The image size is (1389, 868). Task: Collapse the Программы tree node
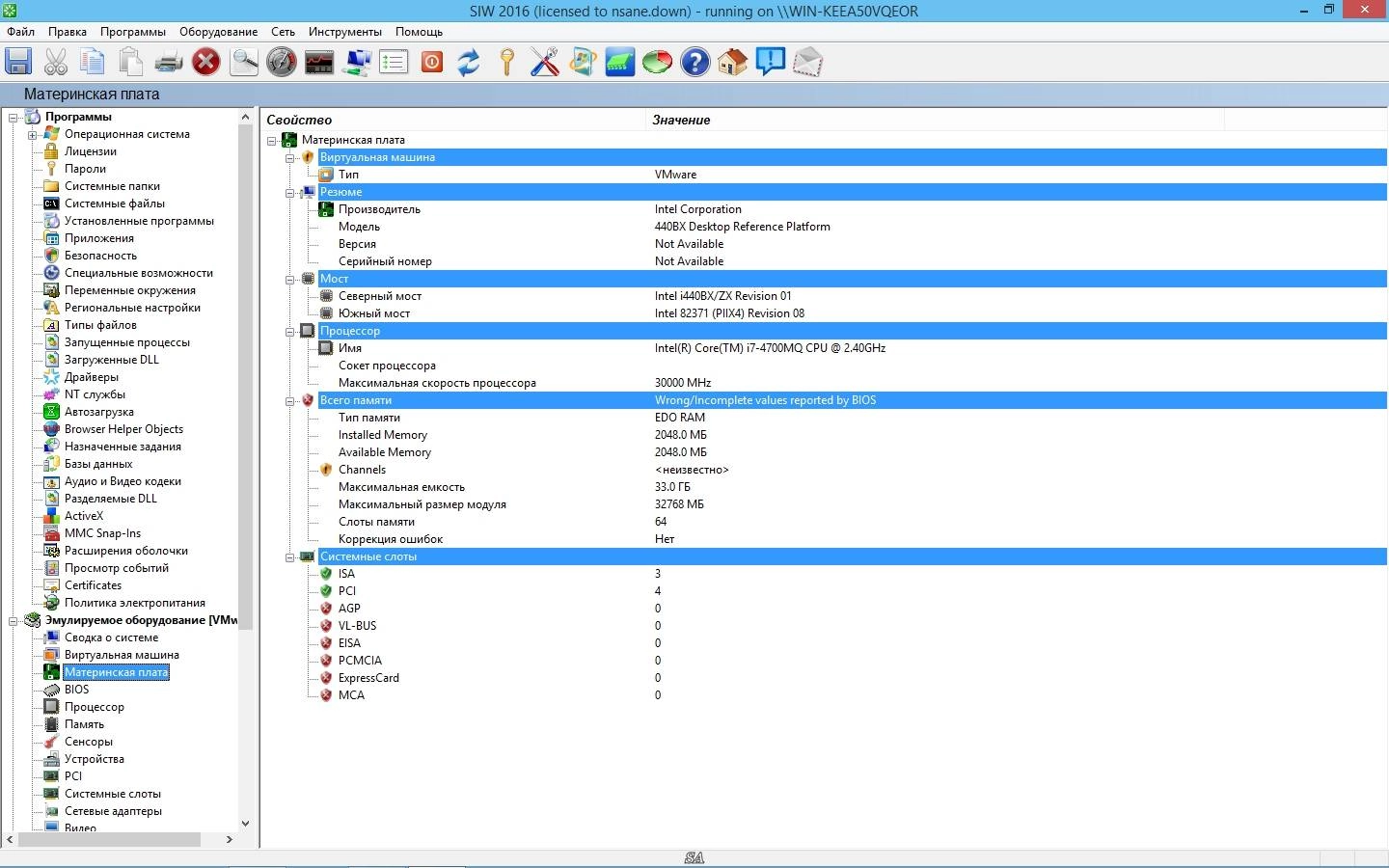(x=14, y=117)
